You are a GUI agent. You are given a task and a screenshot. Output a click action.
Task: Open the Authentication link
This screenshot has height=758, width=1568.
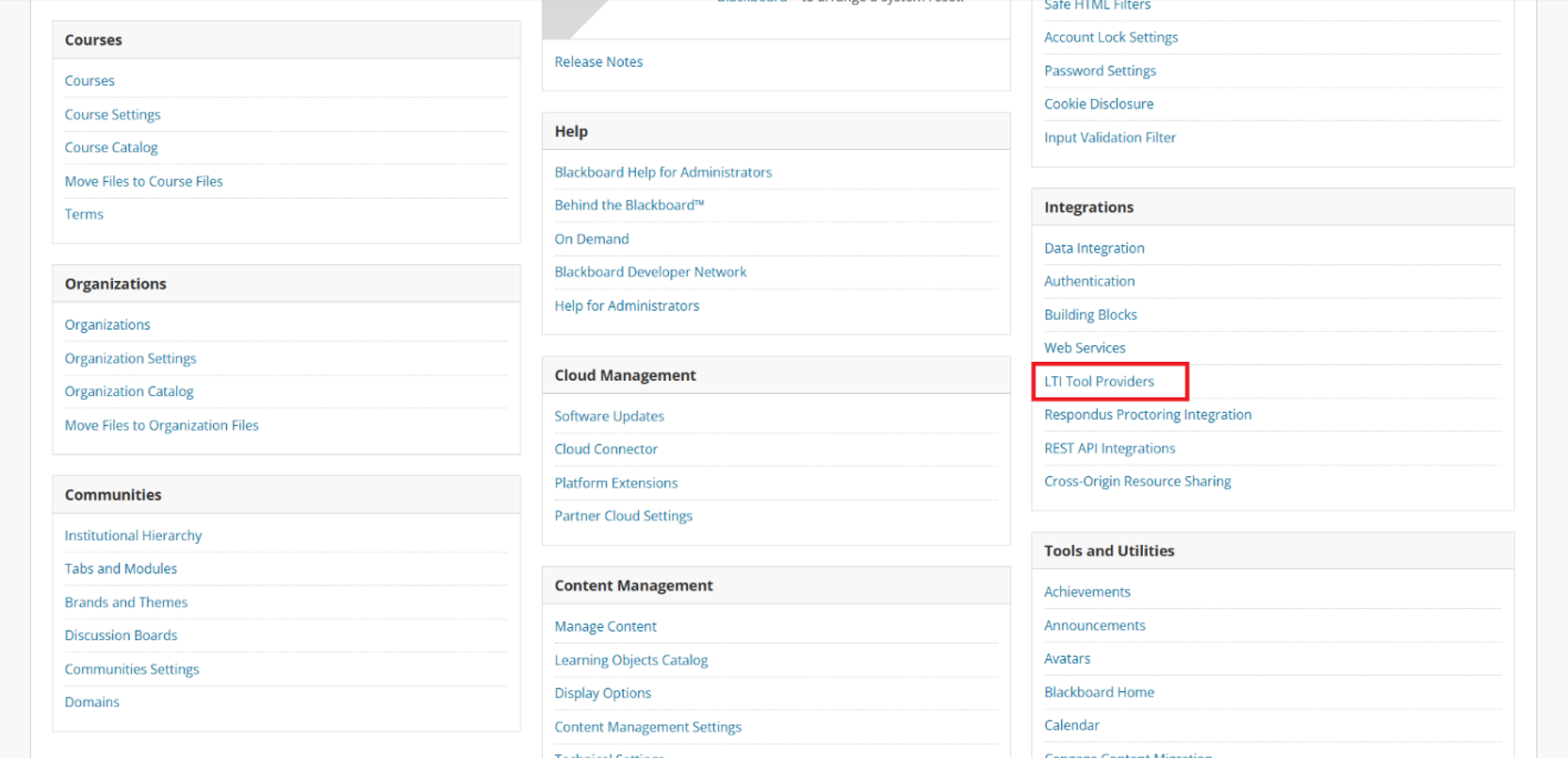1089,281
